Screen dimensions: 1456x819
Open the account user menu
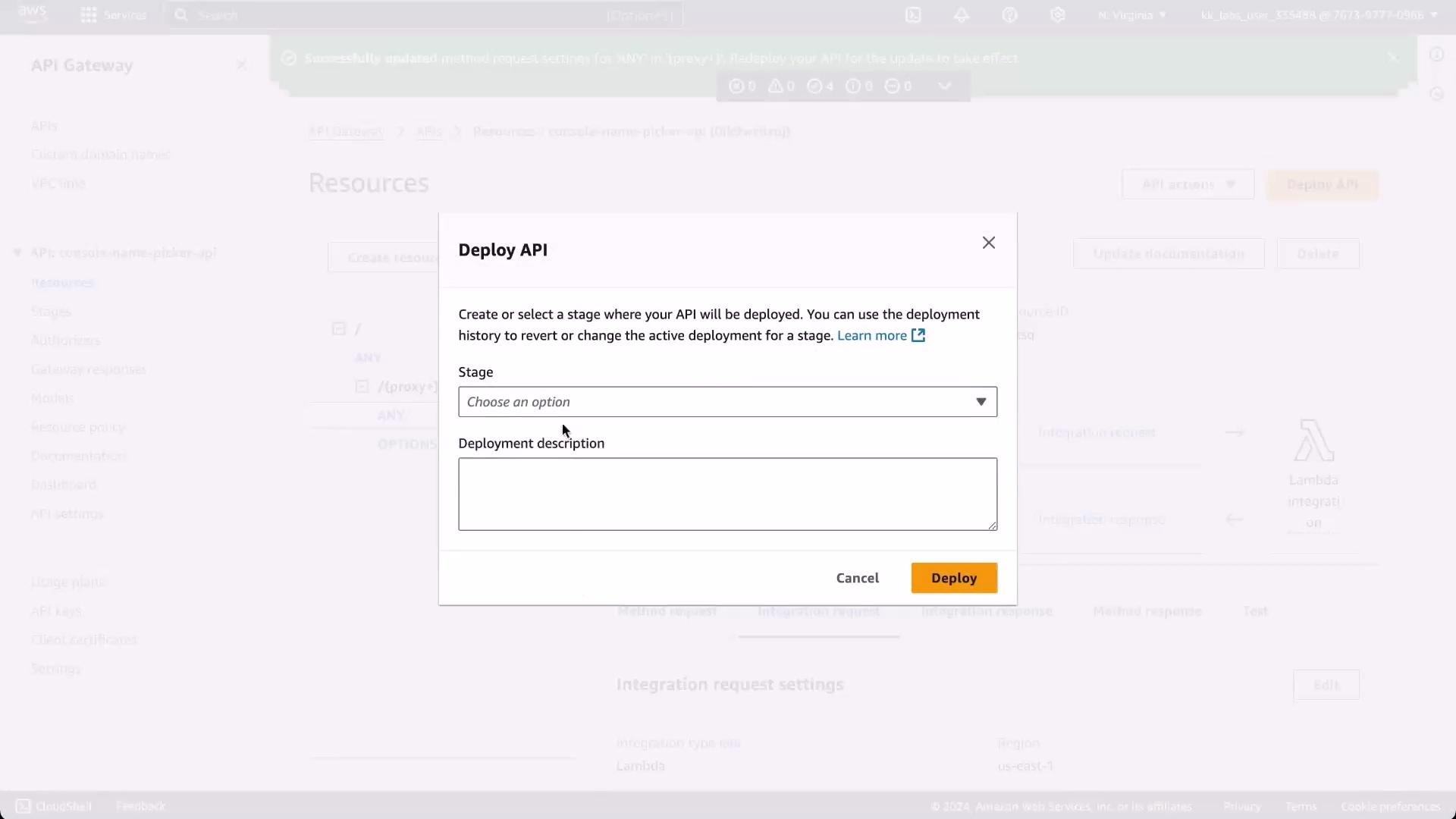tap(1319, 15)
